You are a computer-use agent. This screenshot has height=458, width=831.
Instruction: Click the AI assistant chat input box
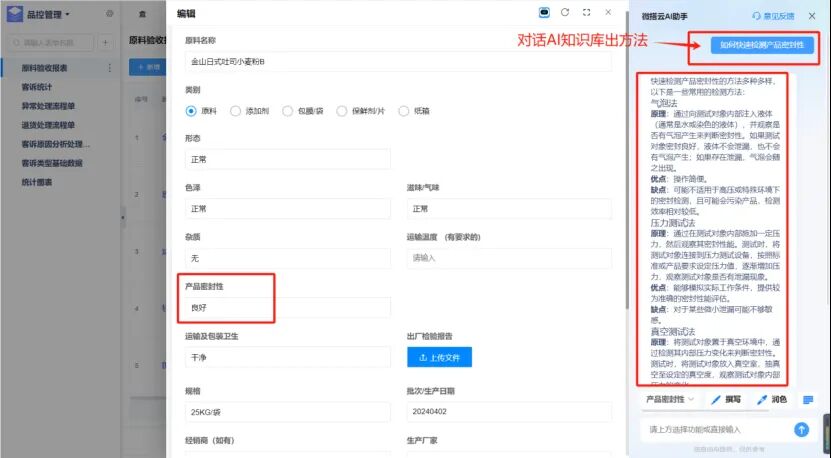(718, 429)
